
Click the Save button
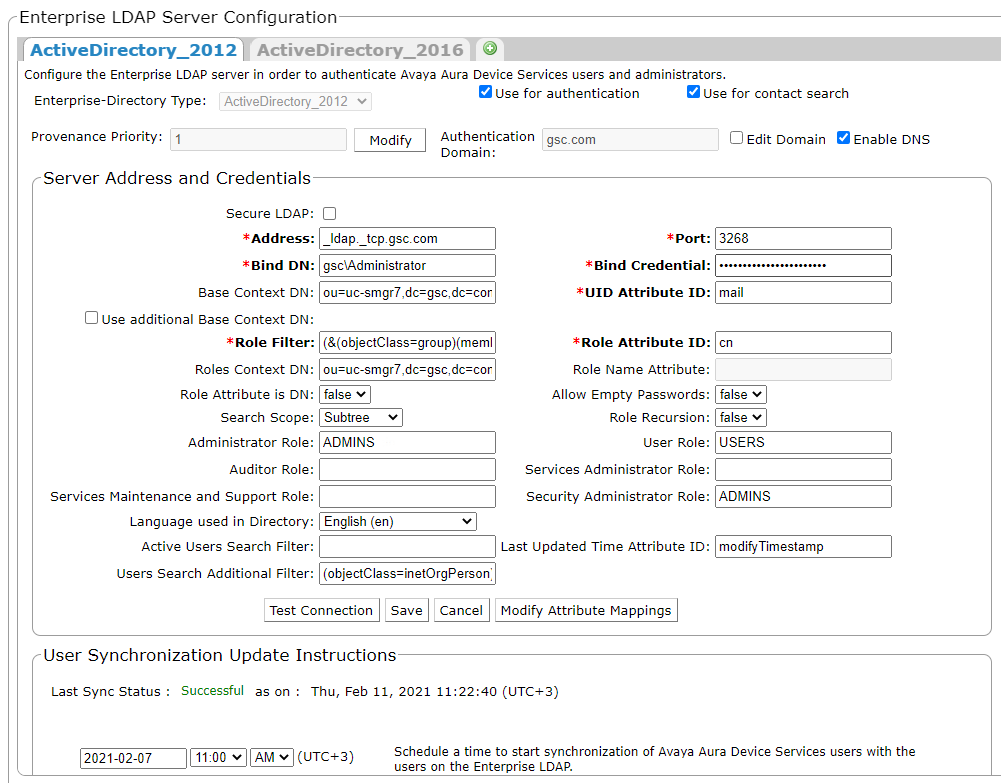[x=407, y=610]
